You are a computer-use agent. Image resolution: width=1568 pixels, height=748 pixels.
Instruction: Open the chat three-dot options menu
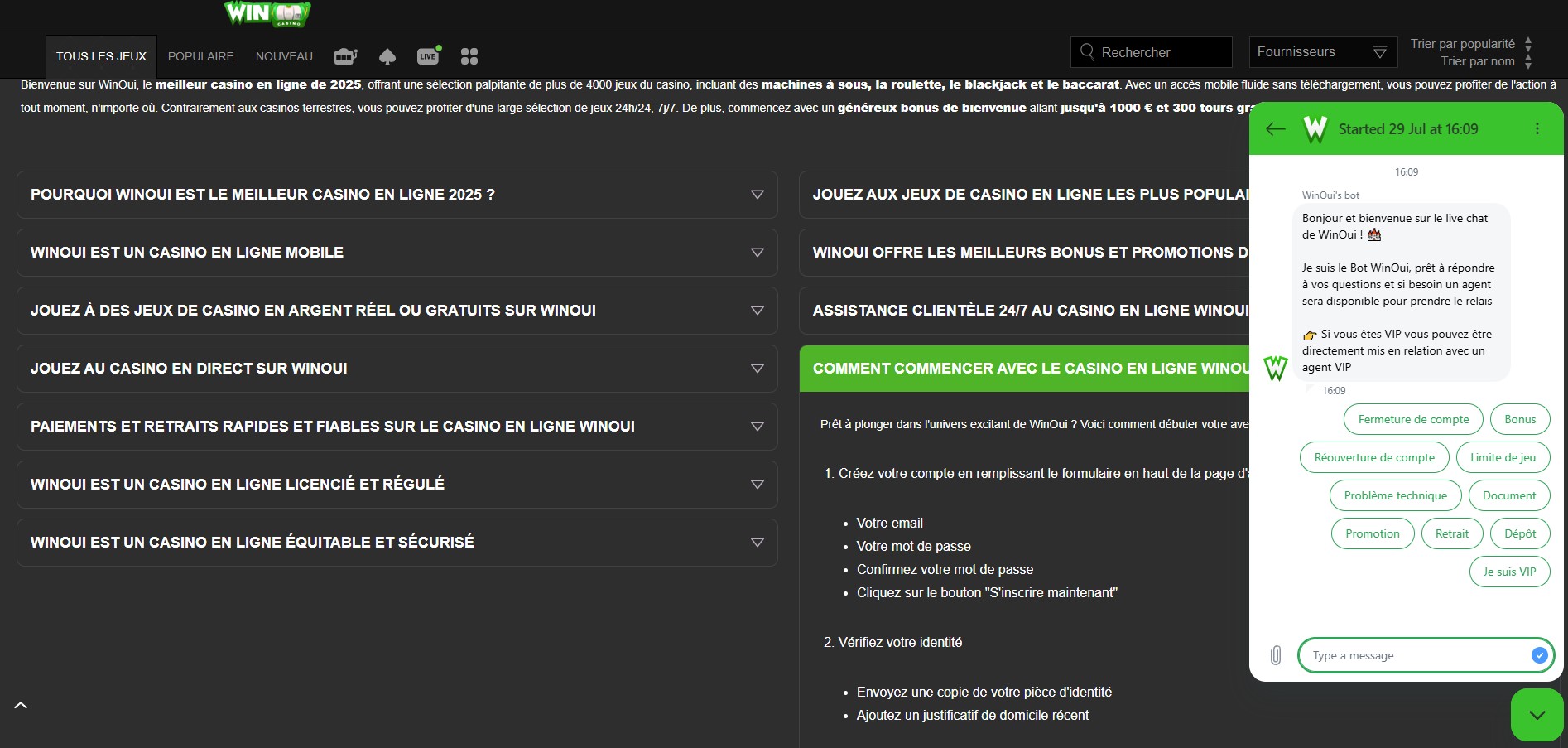[x=1537, y=128]
